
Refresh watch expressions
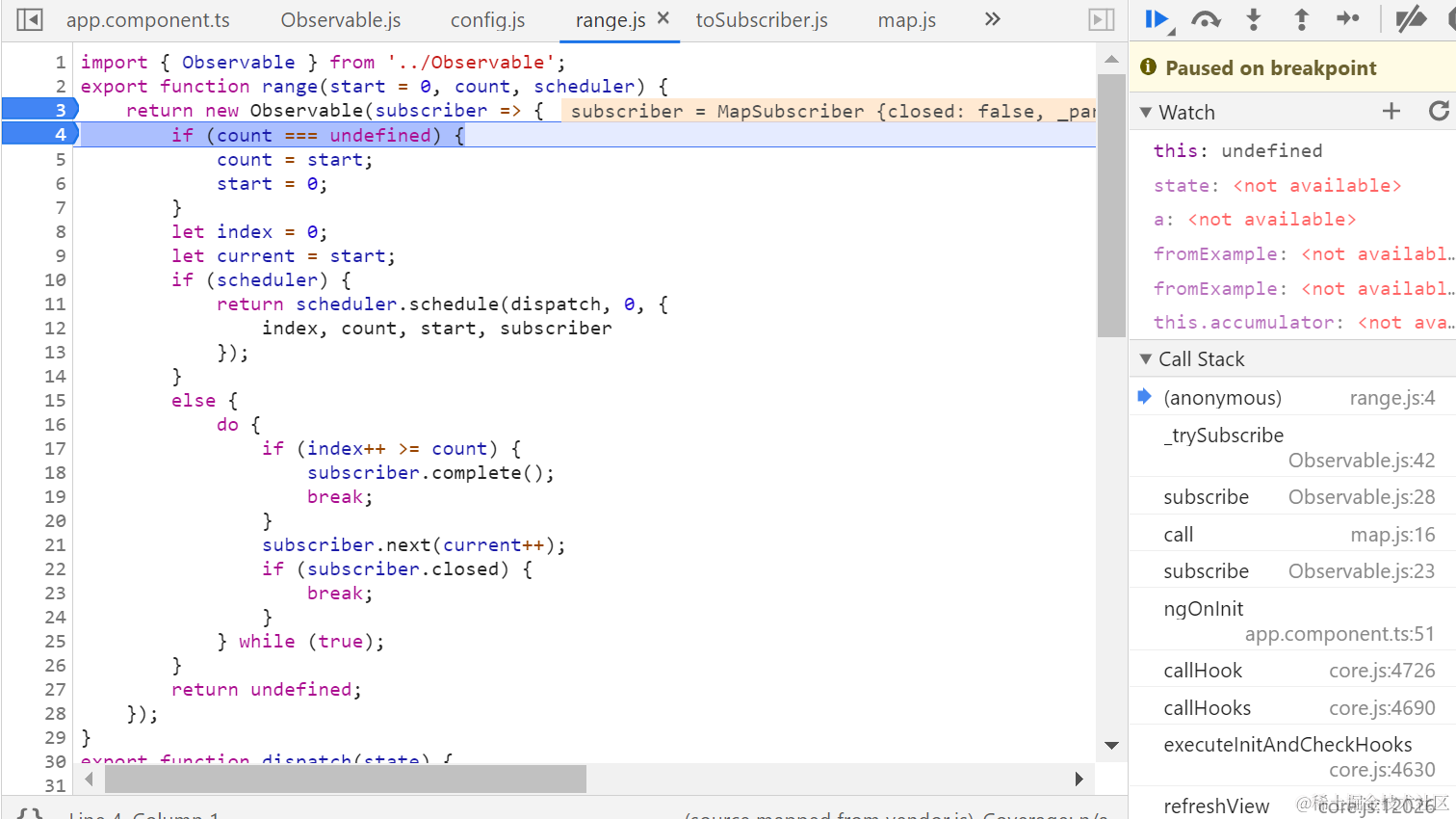(1439, 112)
